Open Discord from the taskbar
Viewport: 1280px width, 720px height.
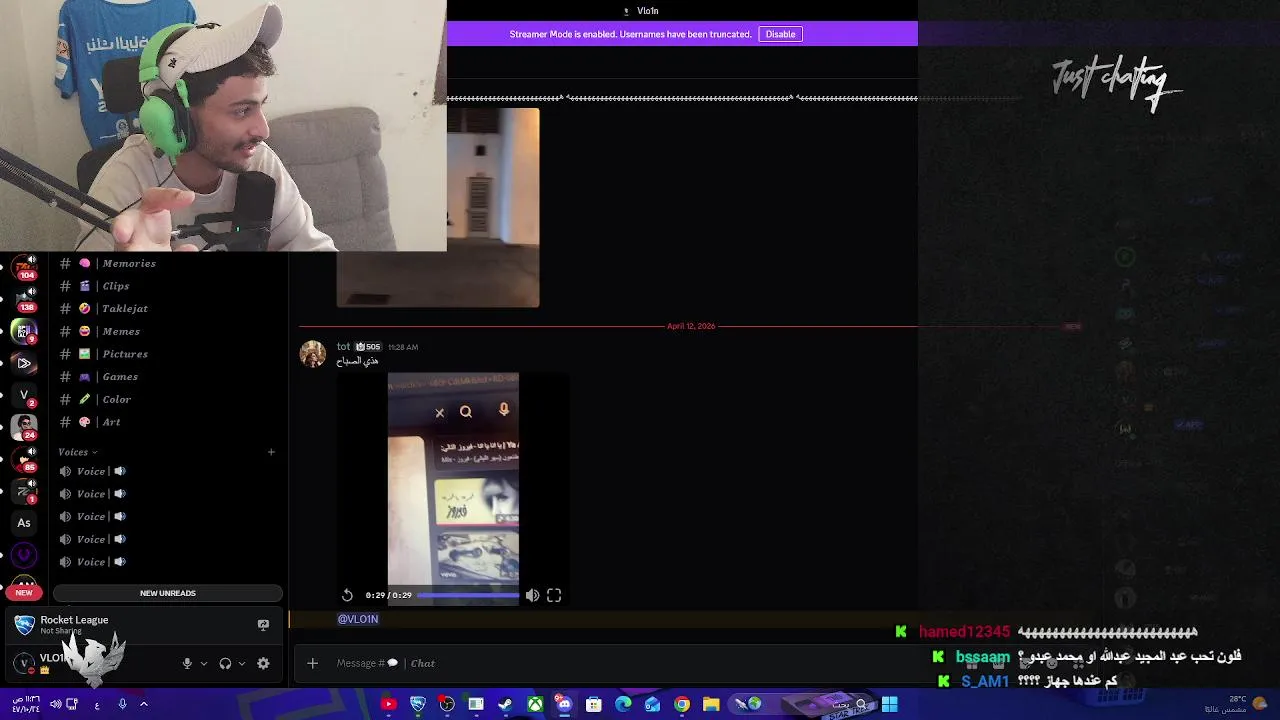pyautogui.click(x=564, y=704)
